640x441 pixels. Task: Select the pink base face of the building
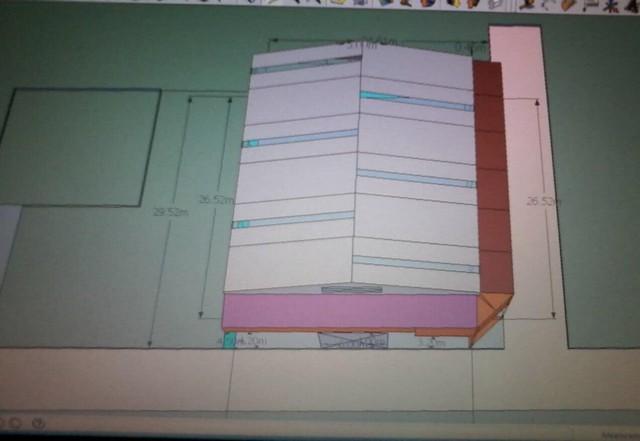[x=349, y=311]
